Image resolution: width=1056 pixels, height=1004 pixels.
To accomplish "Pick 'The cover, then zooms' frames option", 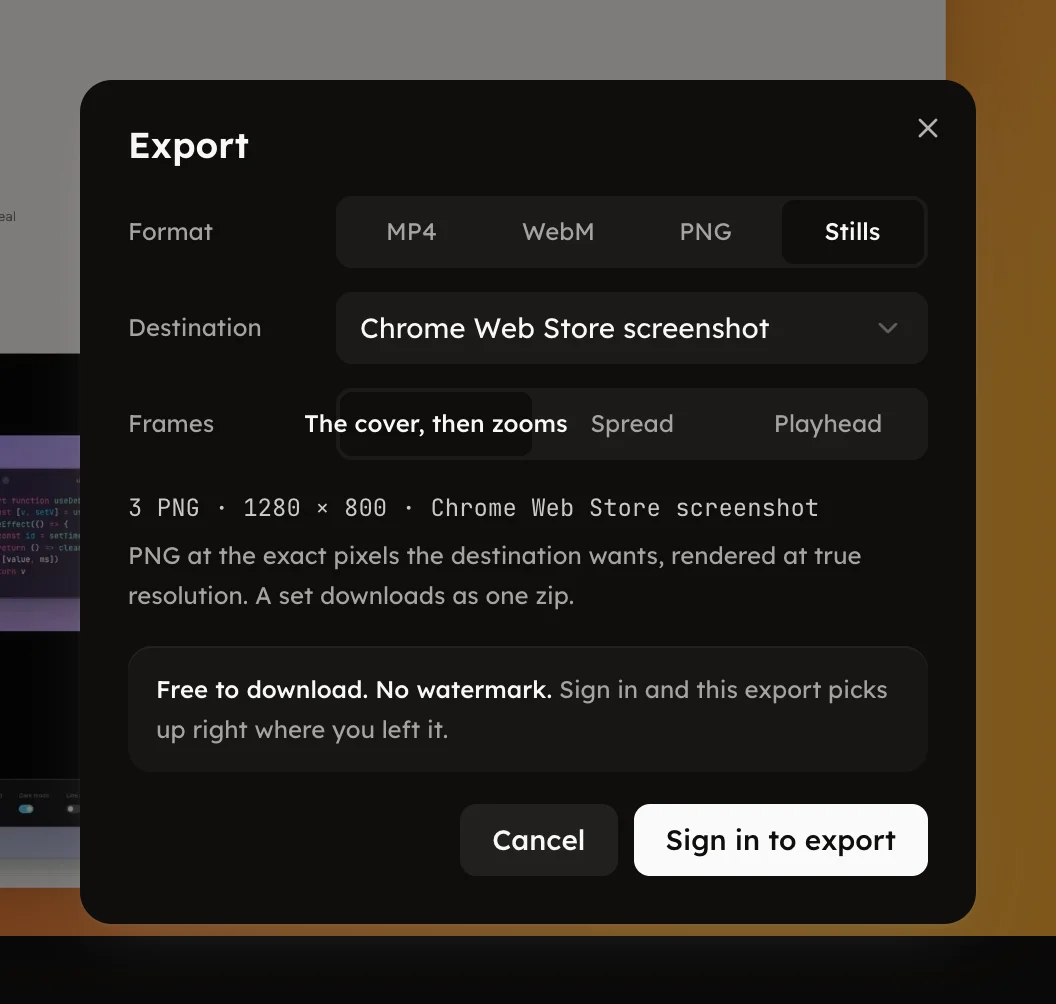I will [436, 424].
